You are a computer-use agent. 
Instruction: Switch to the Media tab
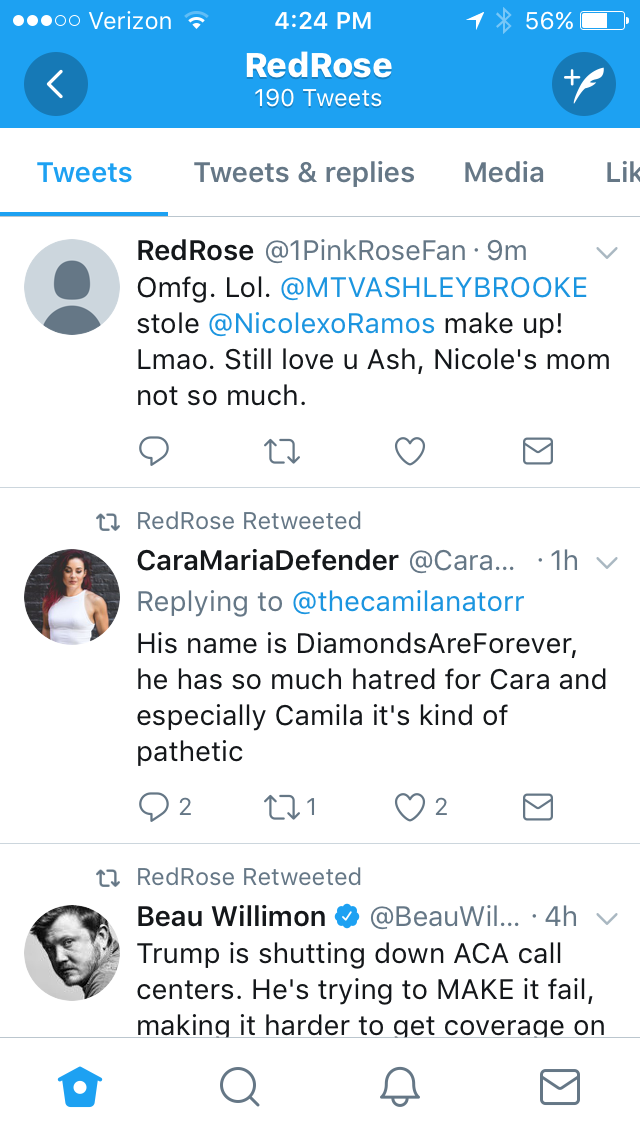click(504, 172)
